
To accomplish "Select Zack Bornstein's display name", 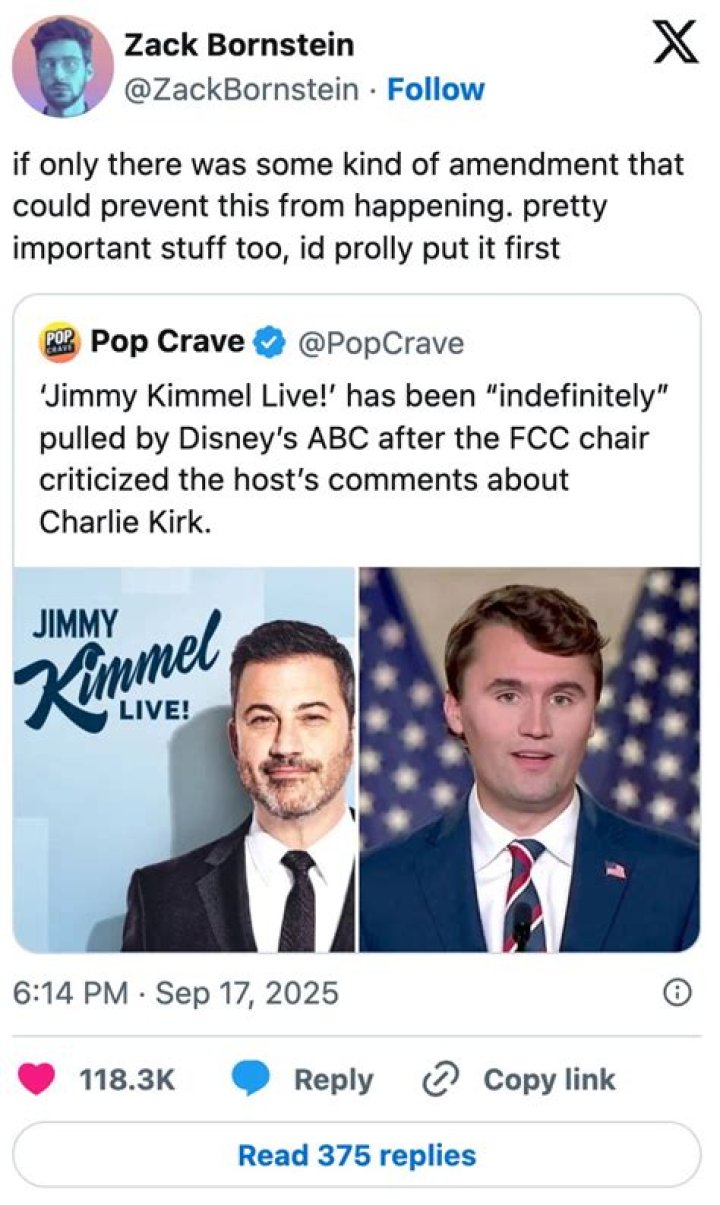I will [241, 44].
